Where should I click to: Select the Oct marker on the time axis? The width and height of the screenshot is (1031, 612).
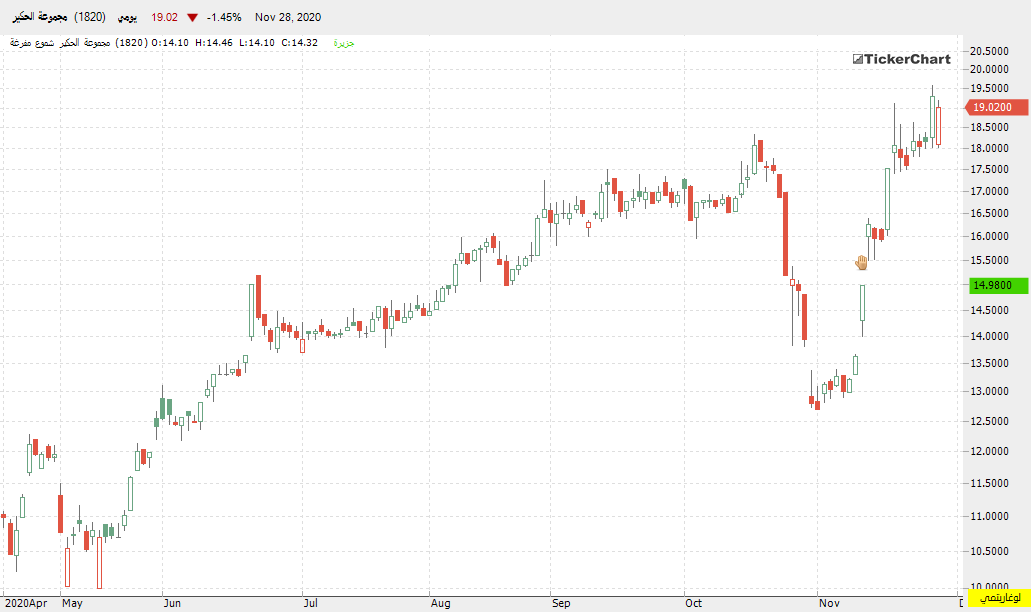[x=693, y=603]
